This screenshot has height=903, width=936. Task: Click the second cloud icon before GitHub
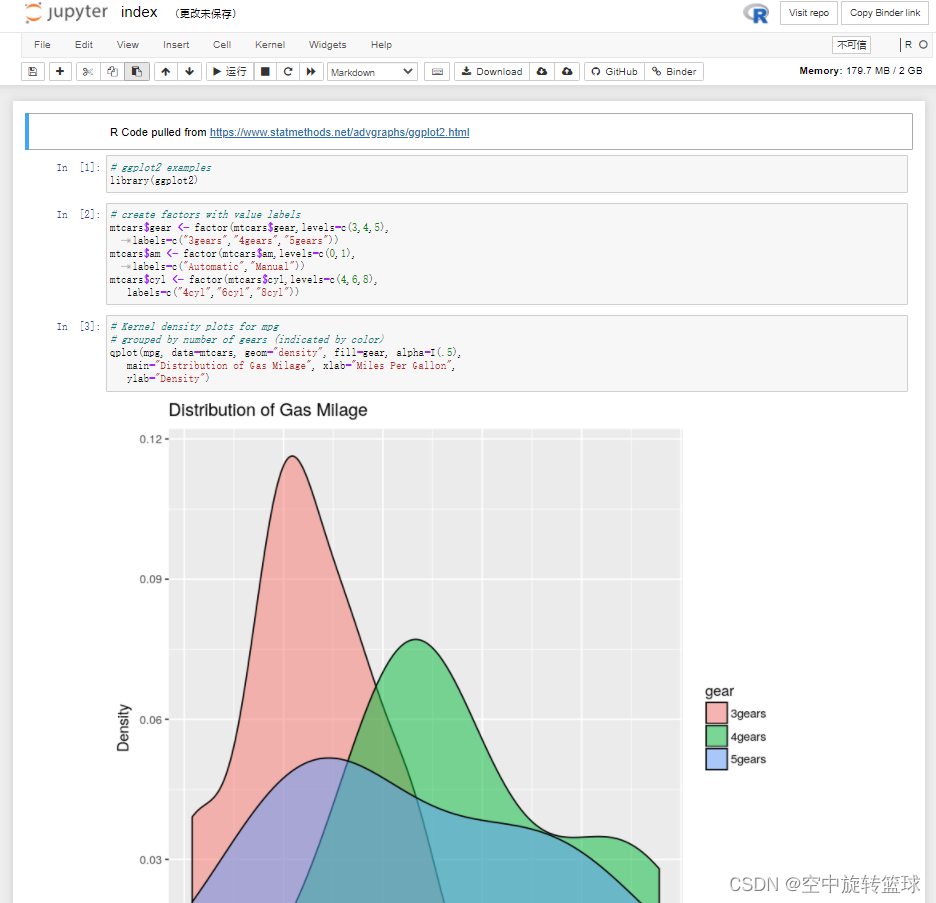pos(567,72)
